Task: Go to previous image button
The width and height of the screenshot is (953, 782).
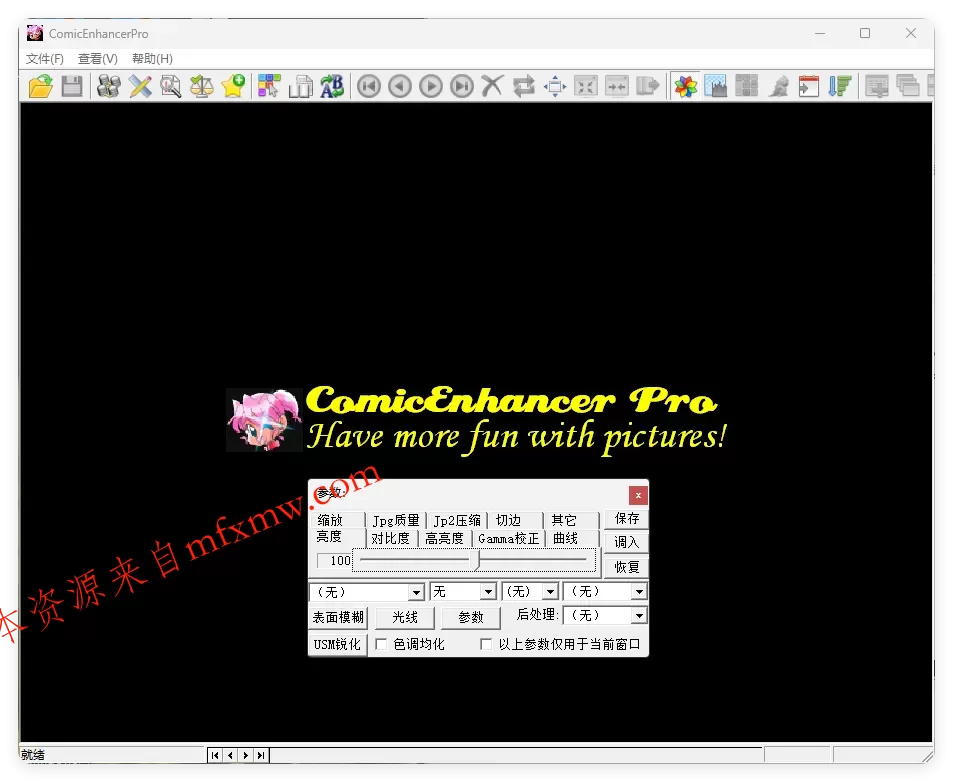Action: click(x=400, y=86)
